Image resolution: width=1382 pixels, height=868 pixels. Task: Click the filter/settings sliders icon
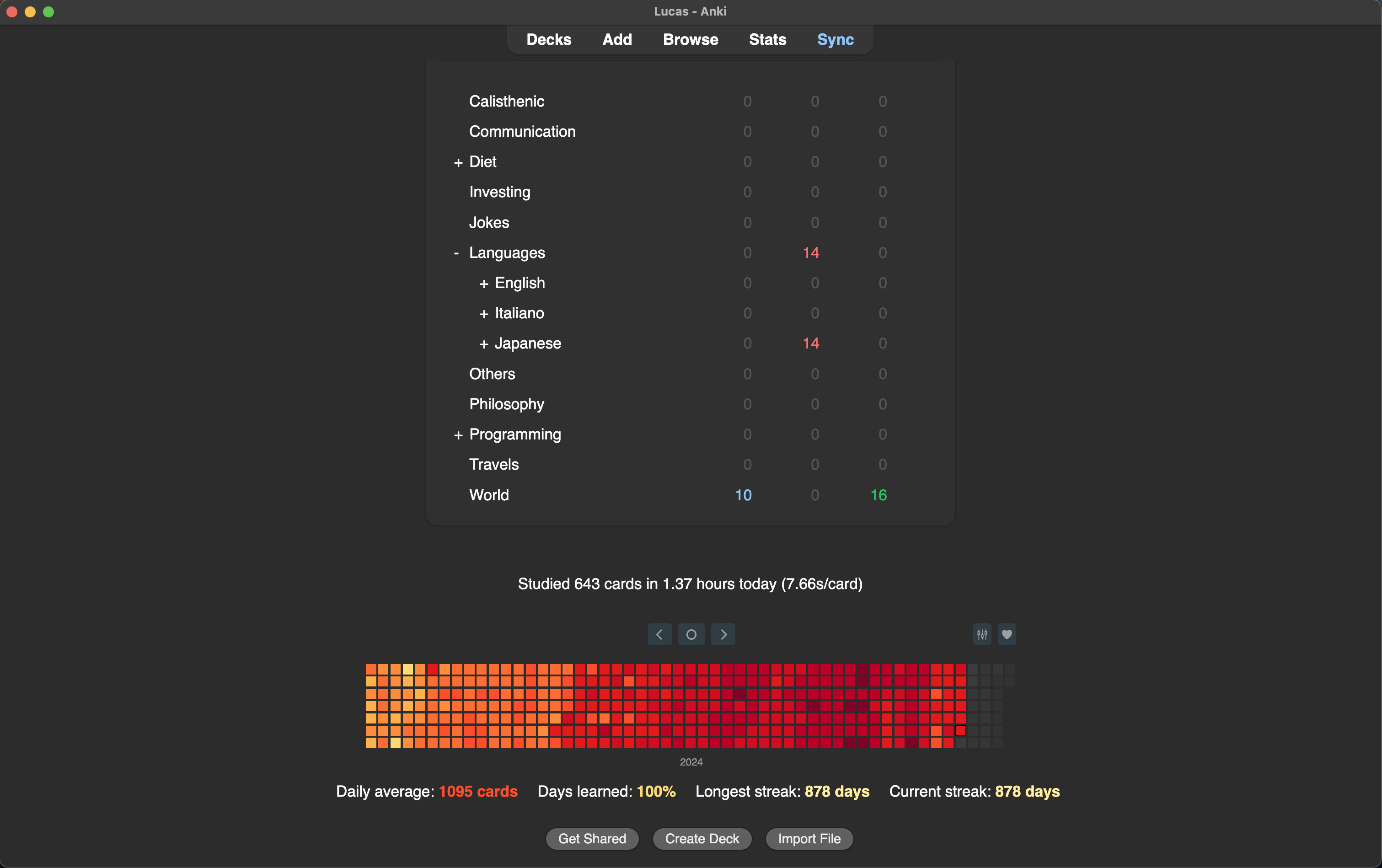click(982, 633)
